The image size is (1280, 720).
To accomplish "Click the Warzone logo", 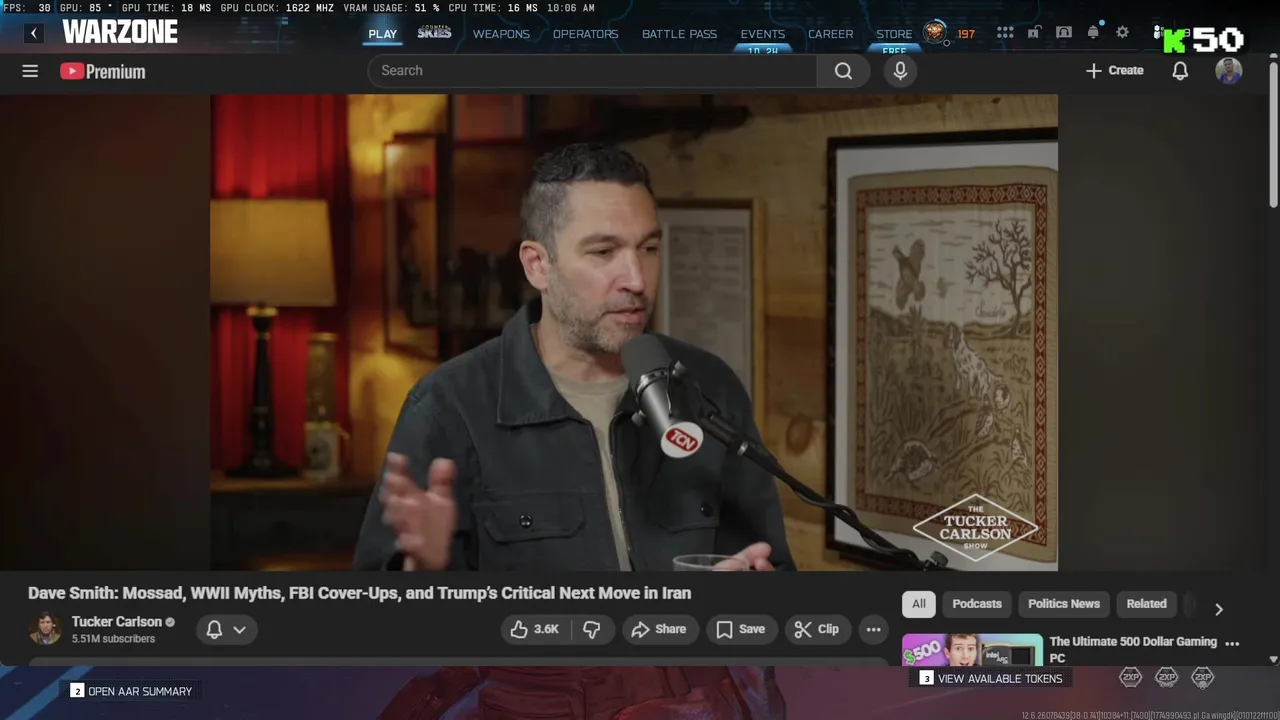I will pos(120,32).
